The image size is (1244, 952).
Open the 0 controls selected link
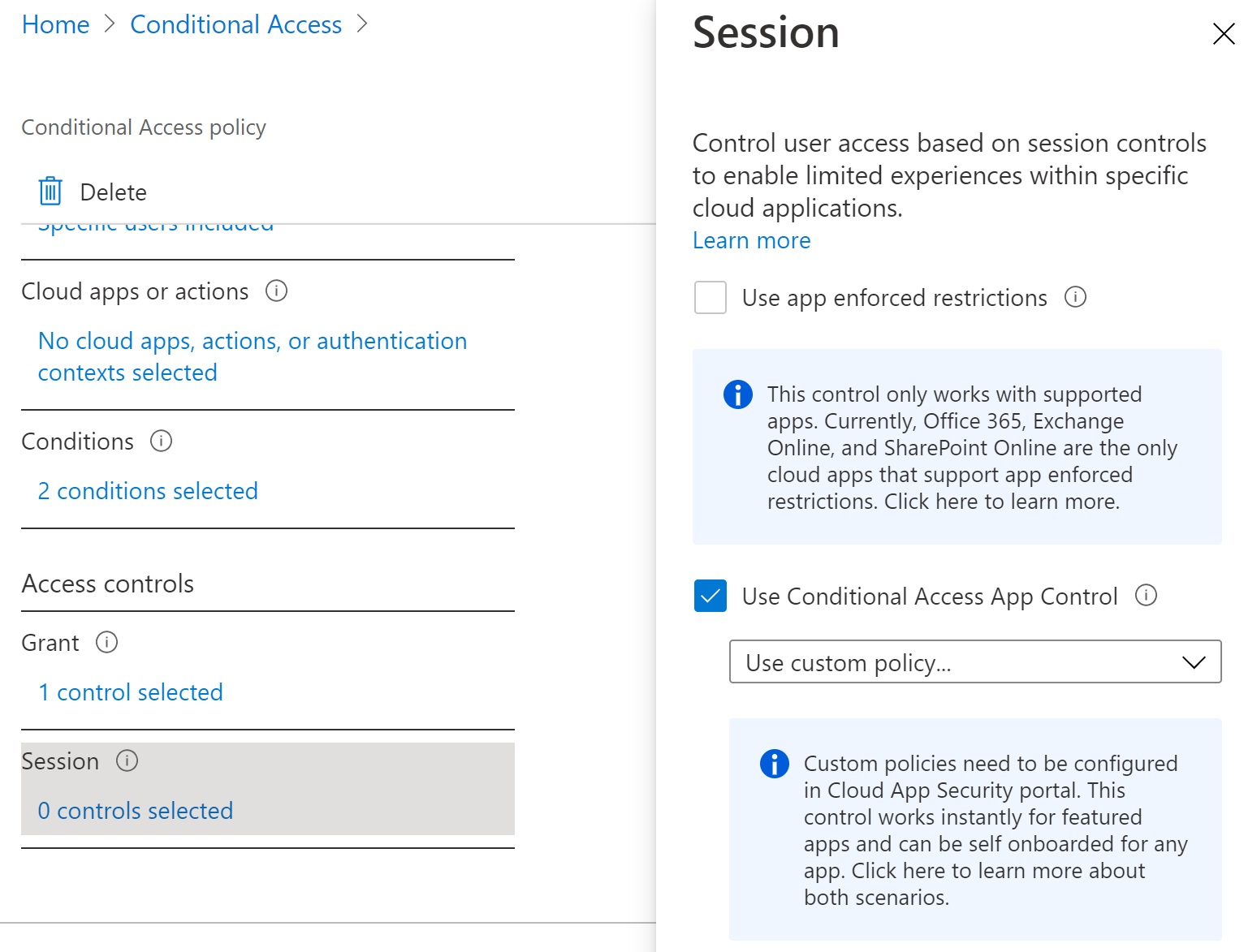click(135, 810)
